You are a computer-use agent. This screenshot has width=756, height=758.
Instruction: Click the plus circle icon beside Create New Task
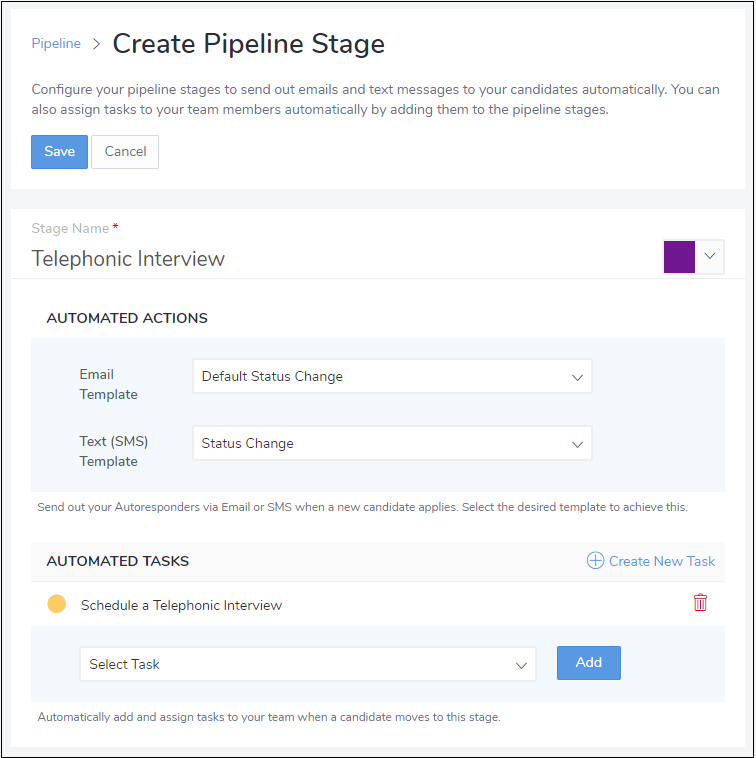point(595,561)
